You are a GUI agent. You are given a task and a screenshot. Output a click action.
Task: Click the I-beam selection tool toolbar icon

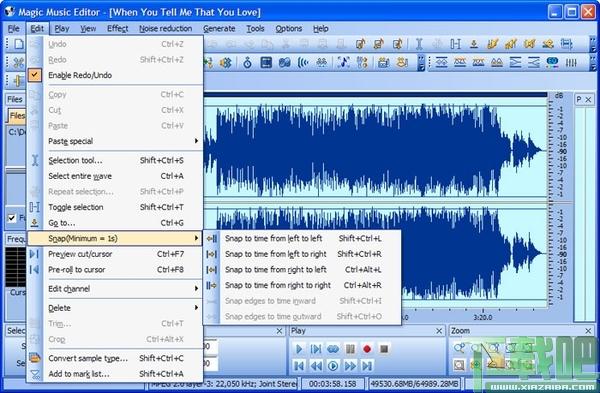[419, 44]
